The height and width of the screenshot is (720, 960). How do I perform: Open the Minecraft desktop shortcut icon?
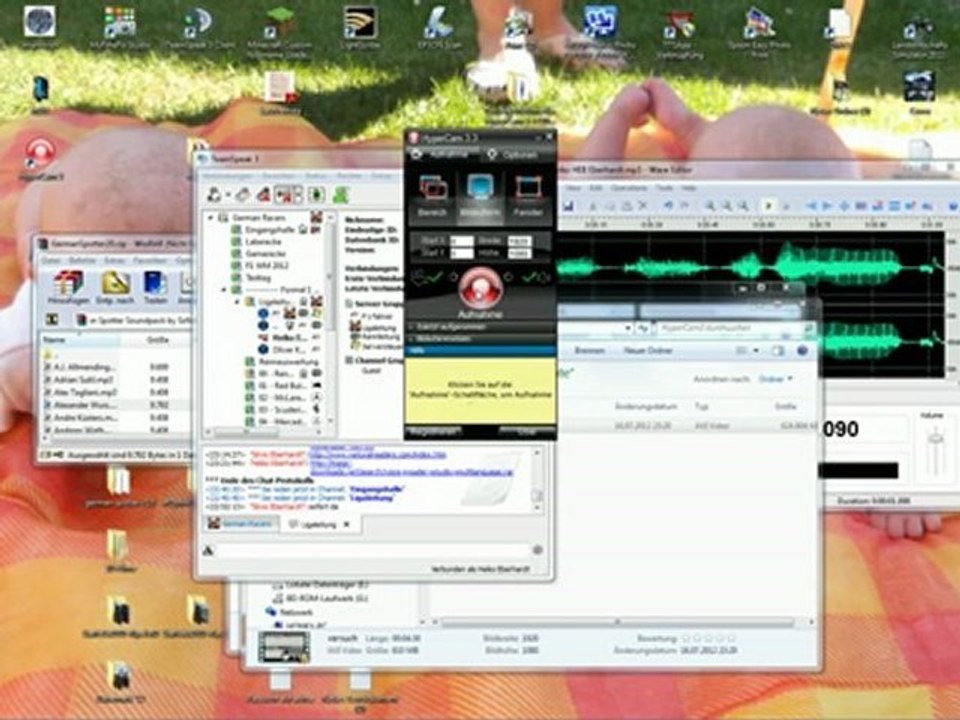point(279,31)
